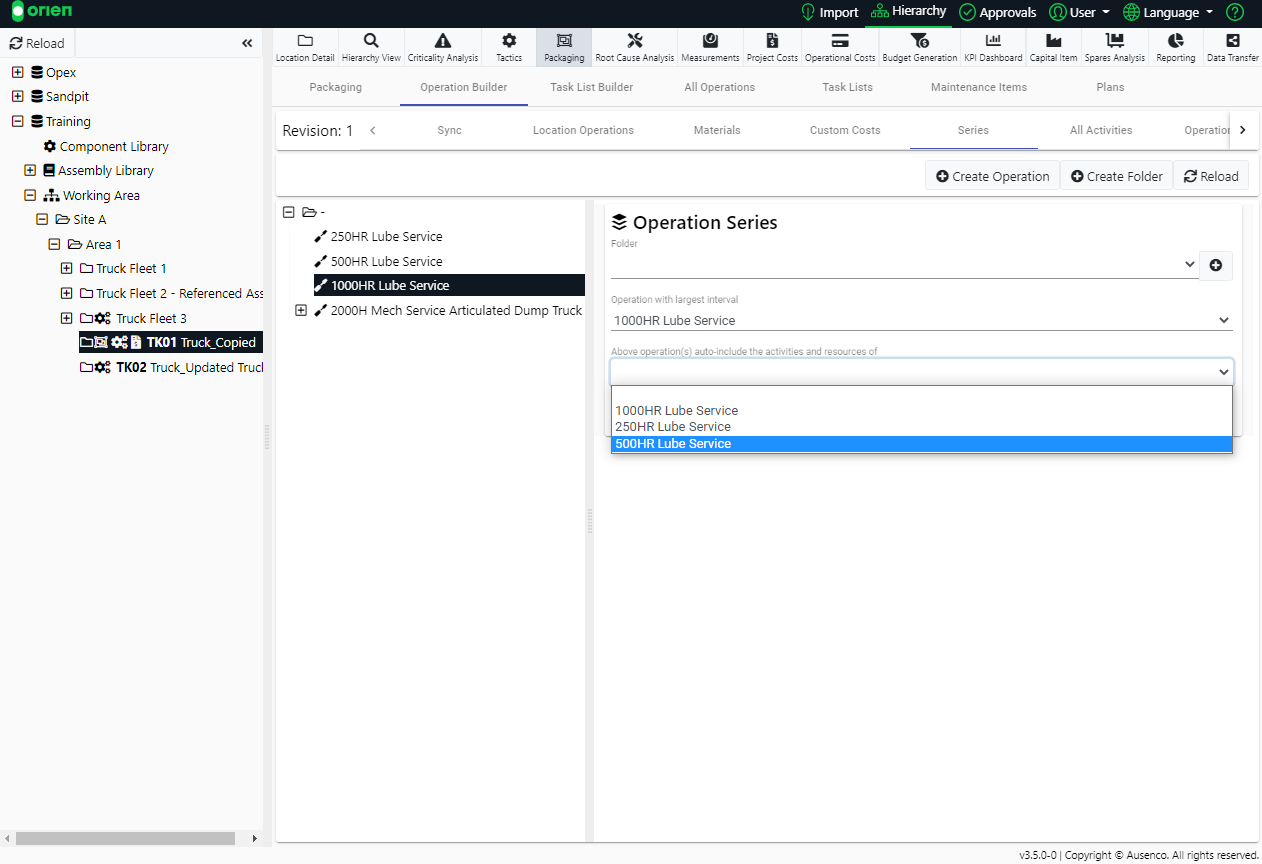1262x864 pixels.
Task: Switch to Maintenance Items tab
Action: [x=979, y=87]
